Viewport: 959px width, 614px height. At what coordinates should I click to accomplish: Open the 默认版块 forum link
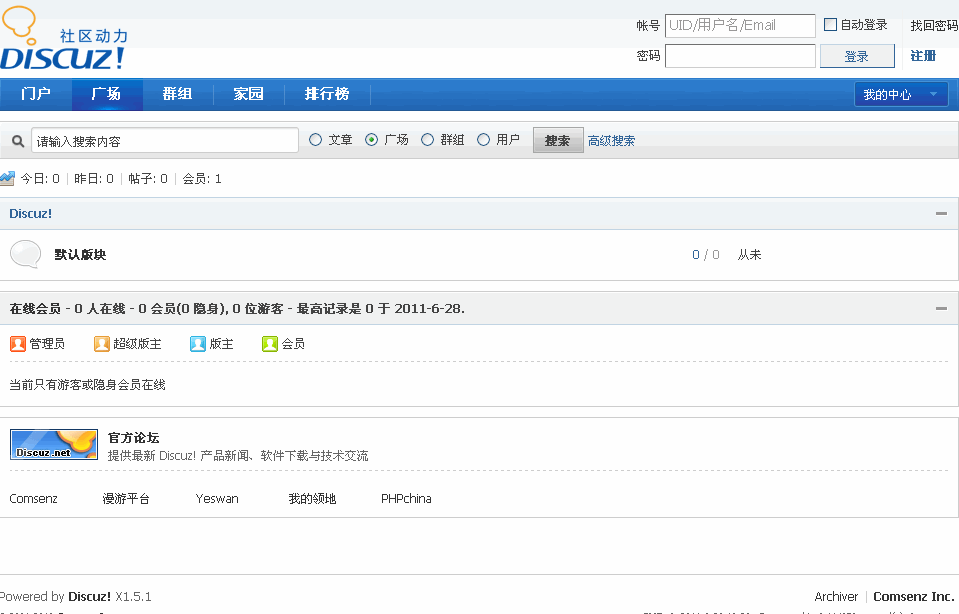80,254
